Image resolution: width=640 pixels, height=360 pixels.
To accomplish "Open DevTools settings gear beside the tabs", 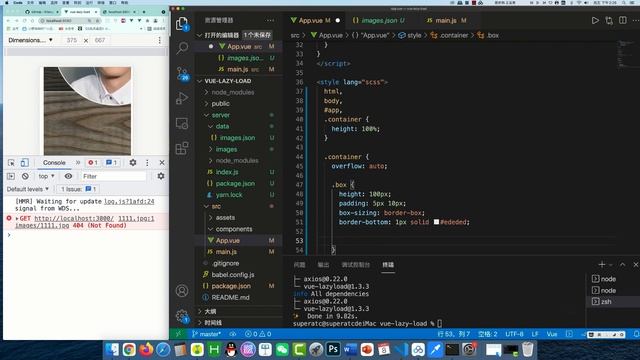I will pyautogui.click(x=133, y=162).
